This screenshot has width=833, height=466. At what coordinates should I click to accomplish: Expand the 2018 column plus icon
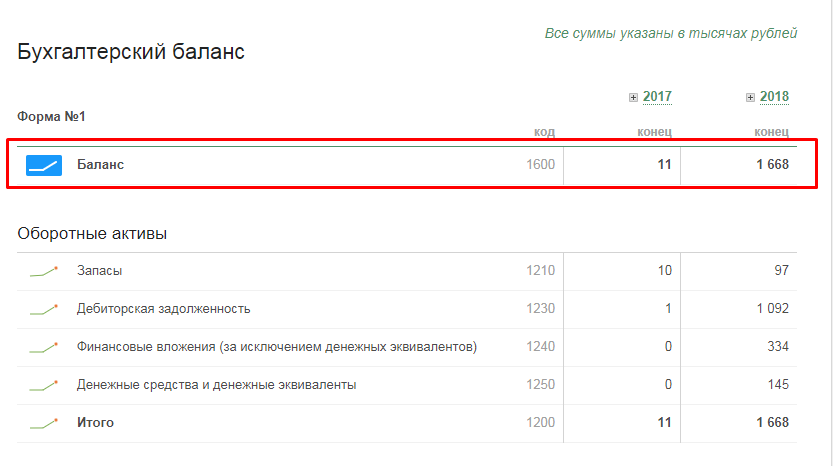coord(750,97)
